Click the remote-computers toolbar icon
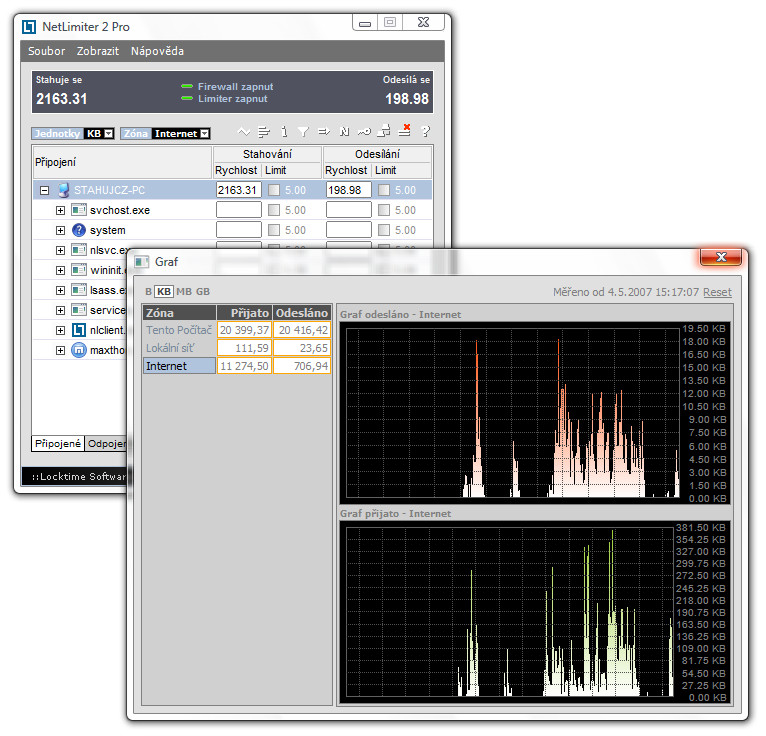Viewport: 766px width, 736px height. [384, 131]
